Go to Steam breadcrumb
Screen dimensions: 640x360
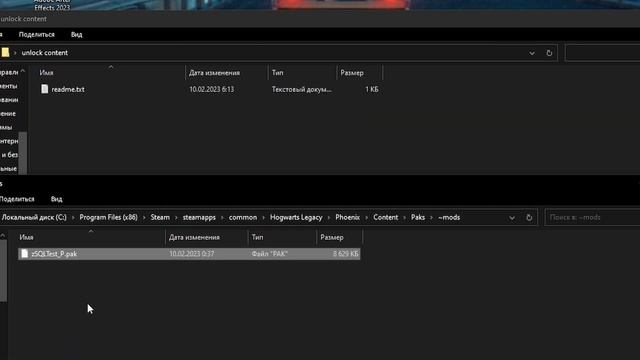160,218
